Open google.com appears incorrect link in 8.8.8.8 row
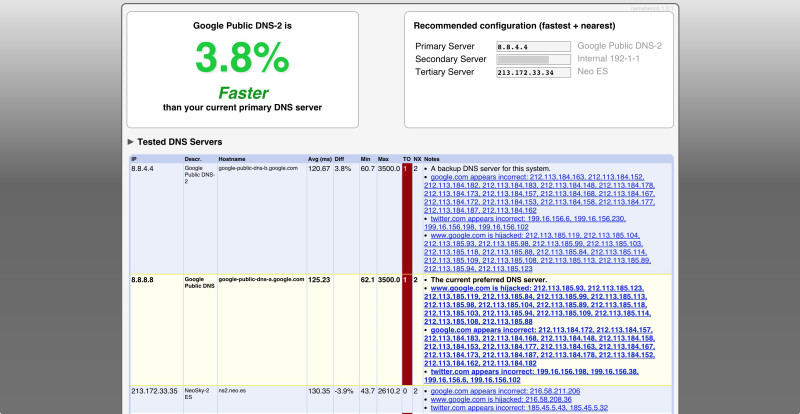The image size is (800, 414). coord(539,347)
